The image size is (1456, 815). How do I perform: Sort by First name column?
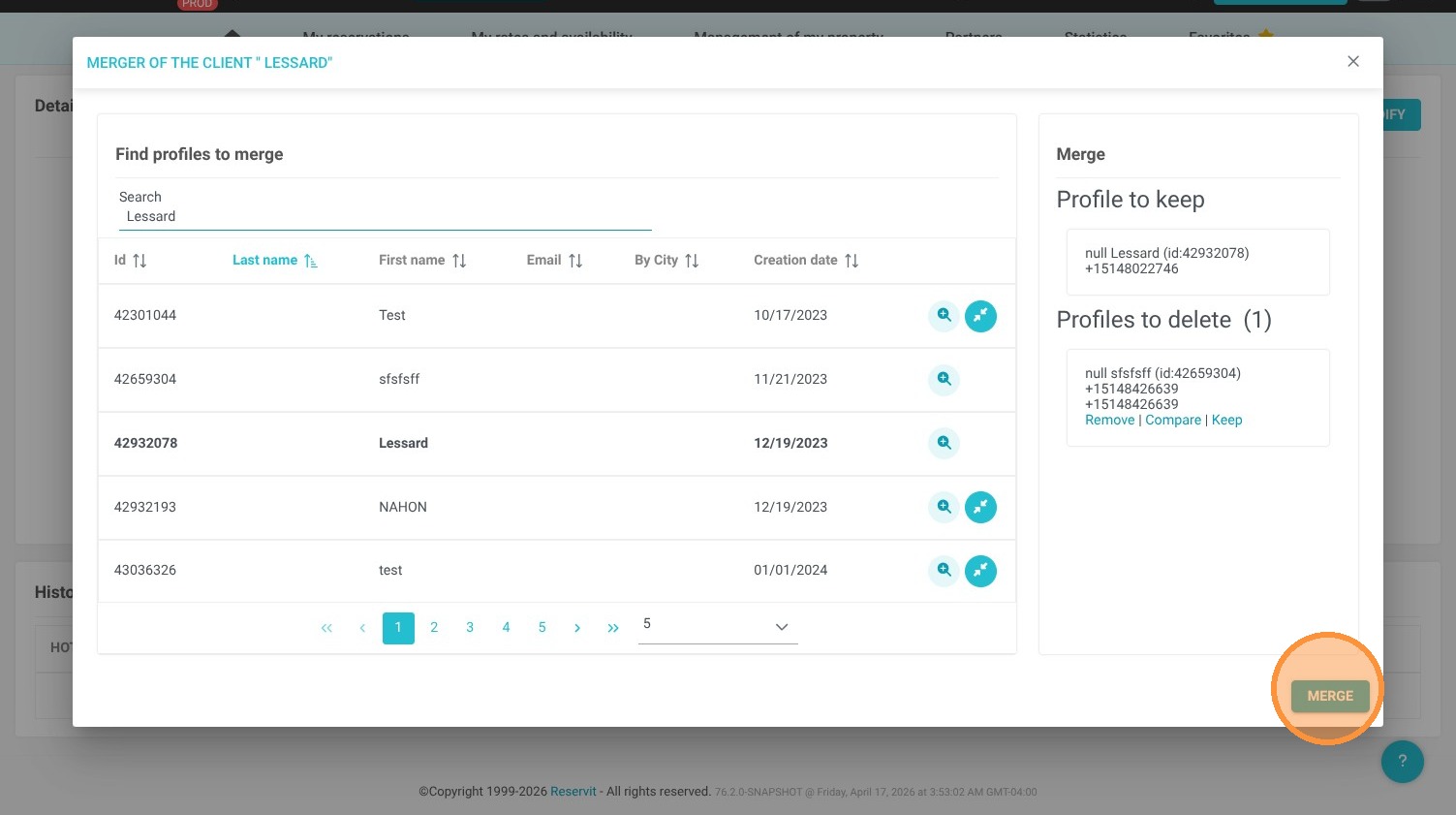coord(422,261)
